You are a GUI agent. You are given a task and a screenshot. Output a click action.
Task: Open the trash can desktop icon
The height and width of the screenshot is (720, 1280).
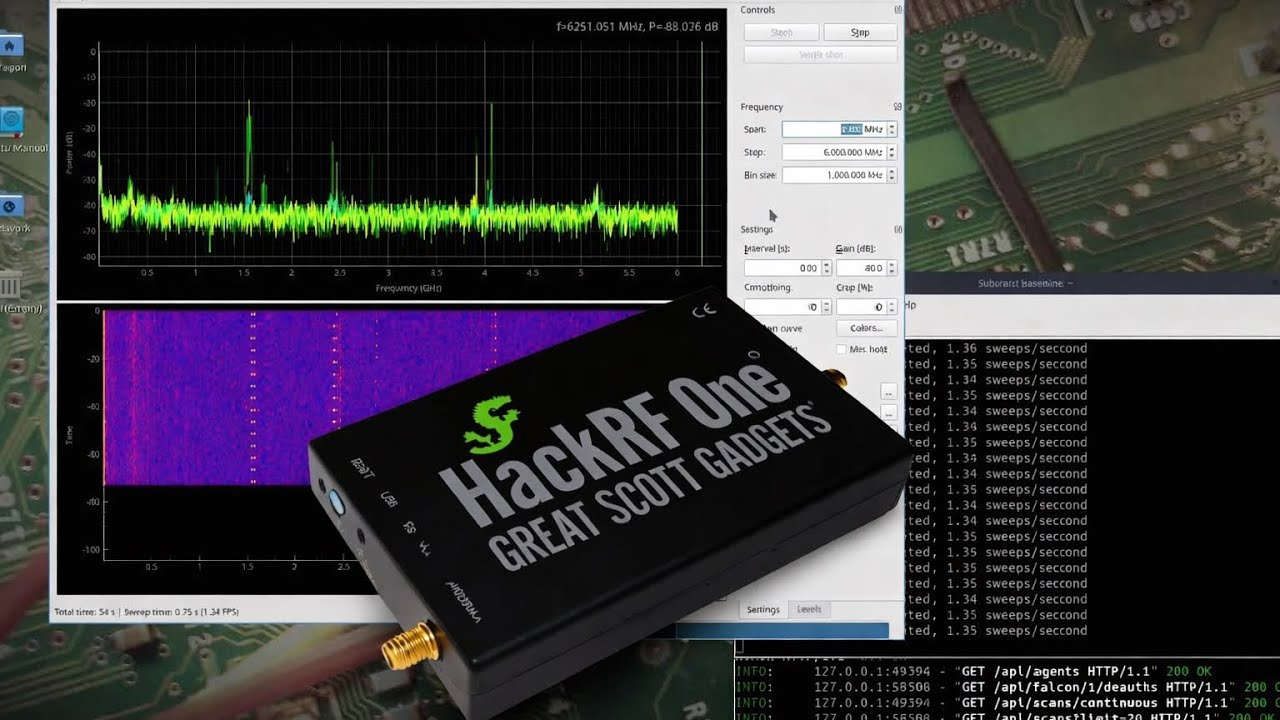pos(9,286)
